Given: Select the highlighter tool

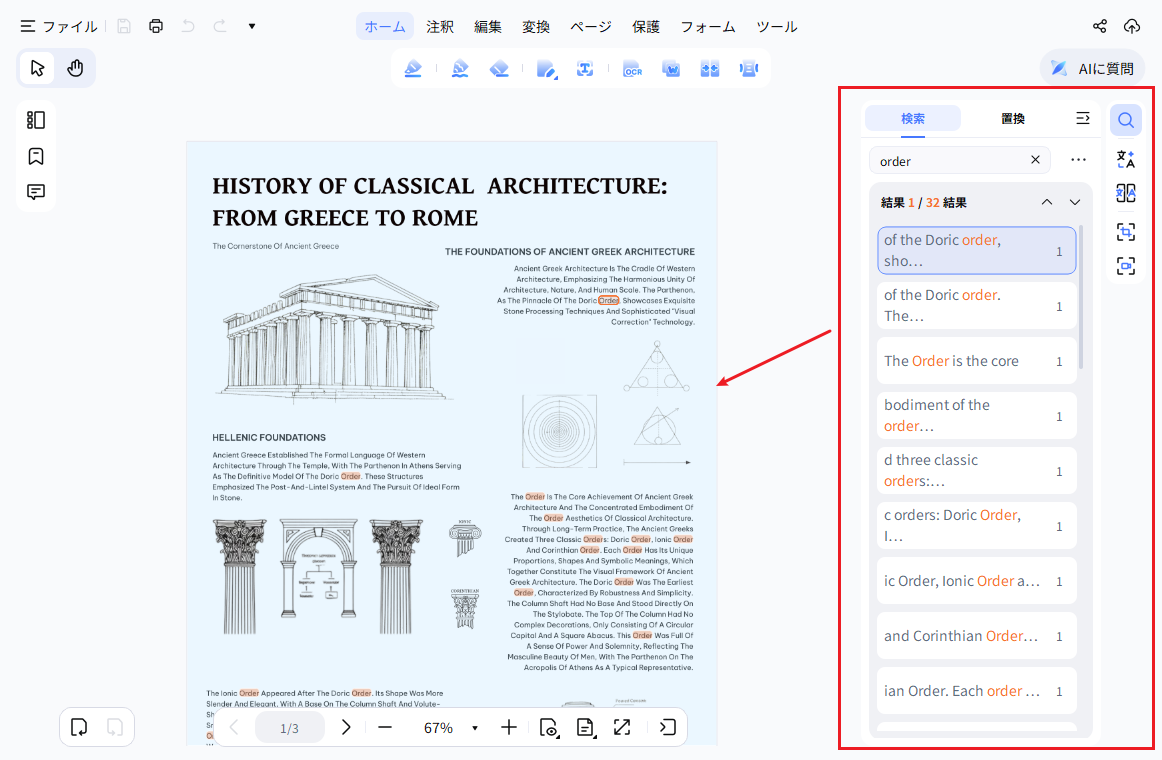Looking at the screenshot, I should pyautogui.click(x=413, y=69).
